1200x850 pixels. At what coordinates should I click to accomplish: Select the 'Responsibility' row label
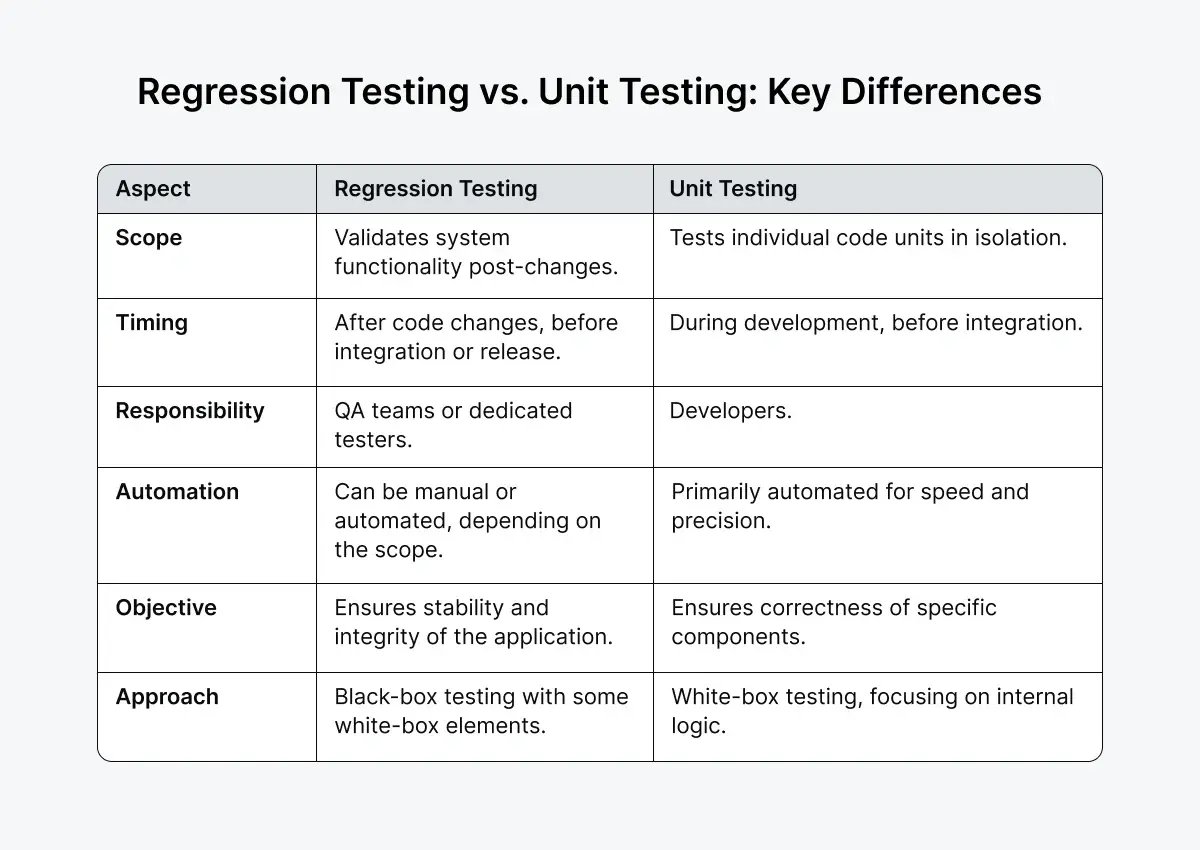pyautogui.click(x=190, y=411)
